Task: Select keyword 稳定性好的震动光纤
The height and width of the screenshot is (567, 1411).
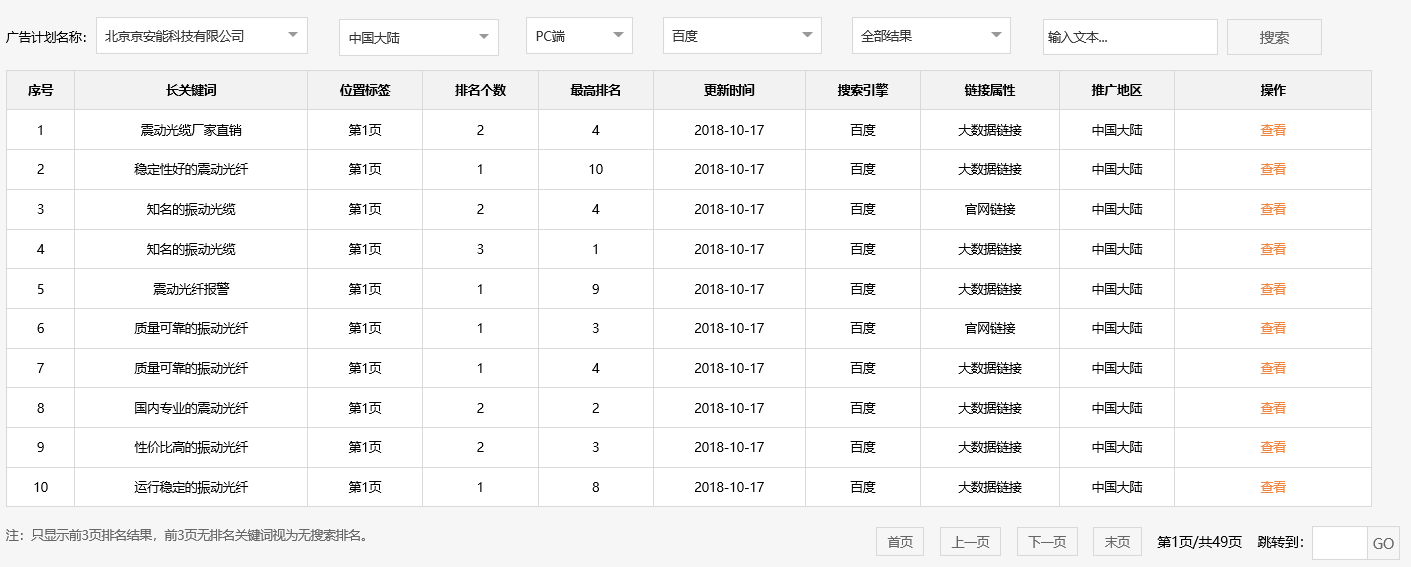Action: click(x=191, y=169)
